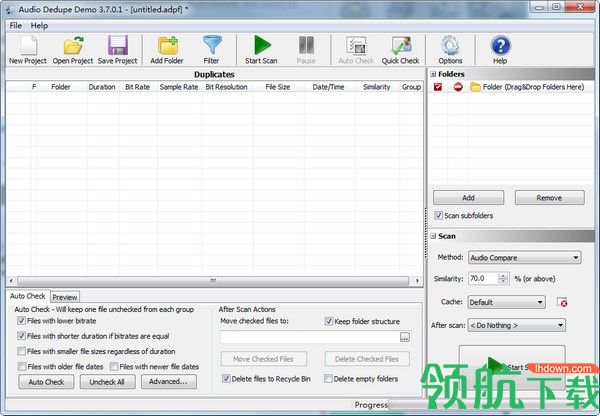The height and width of the screenshot is (416, 600).
Task: Open the Help menu
Action: 39,25
